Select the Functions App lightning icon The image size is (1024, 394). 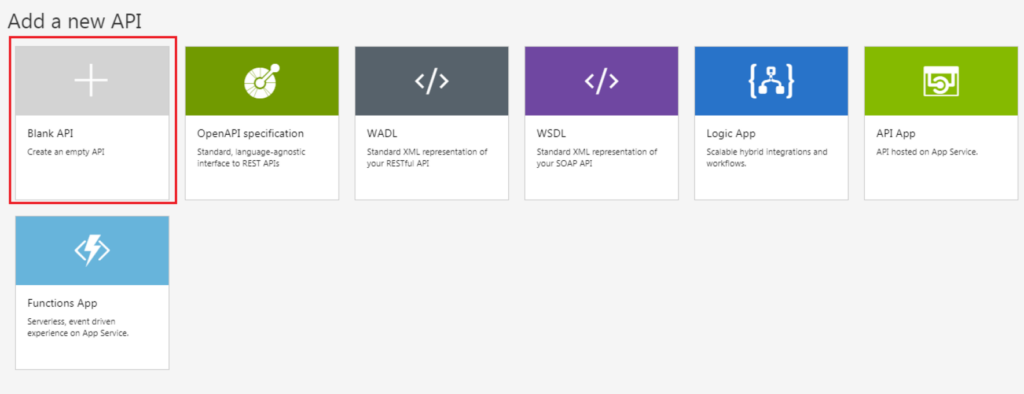(x=92, y=250)
